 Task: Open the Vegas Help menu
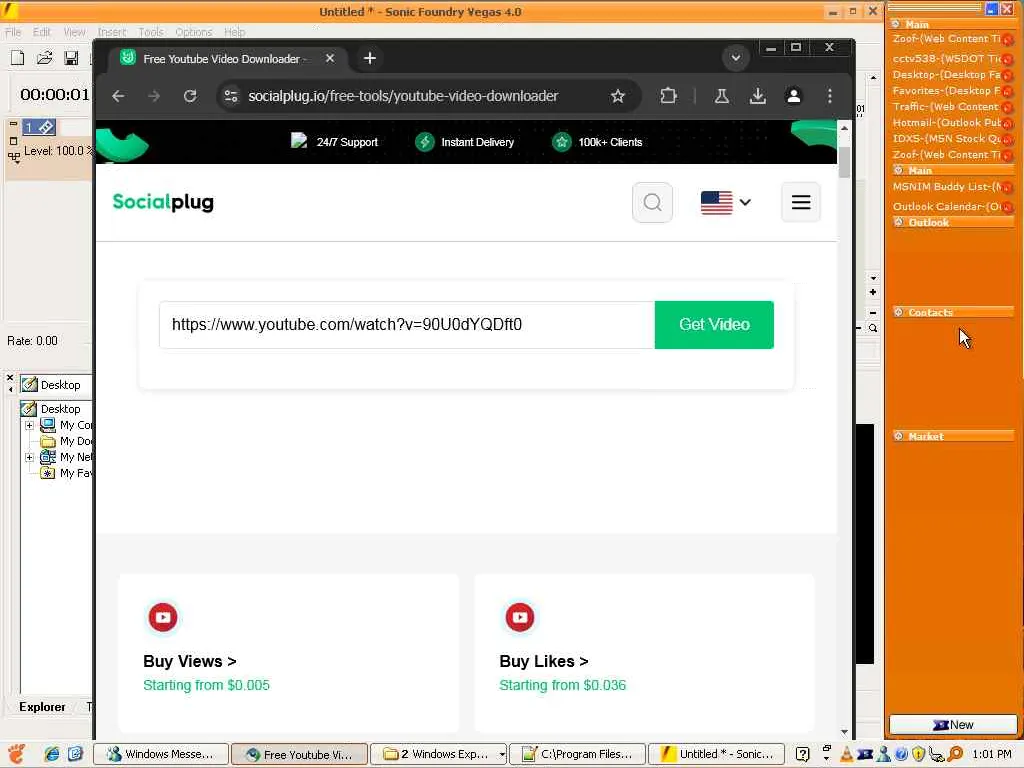coord(234,32)
